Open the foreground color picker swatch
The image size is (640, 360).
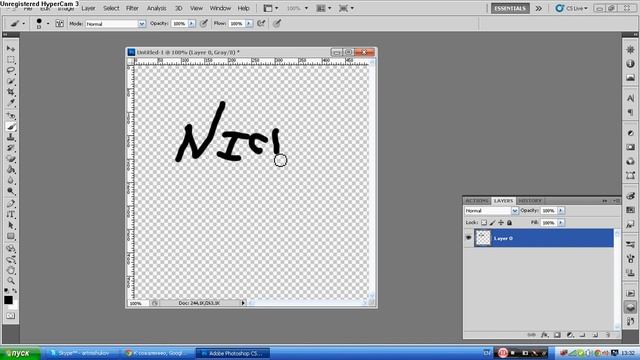[x=8, y=300]
